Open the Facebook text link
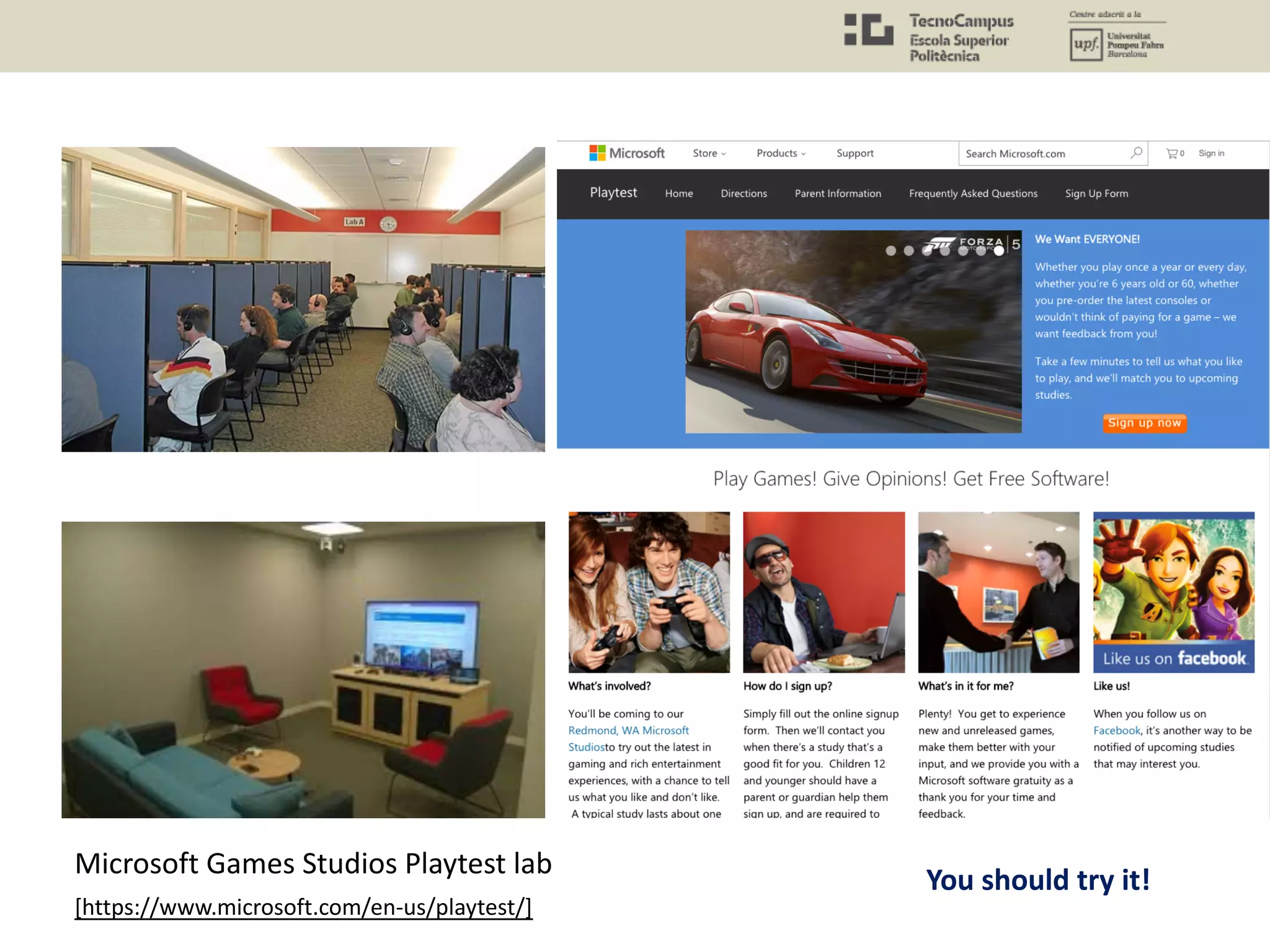This screenshot has height=952, width=1270. click(1116, 730)
